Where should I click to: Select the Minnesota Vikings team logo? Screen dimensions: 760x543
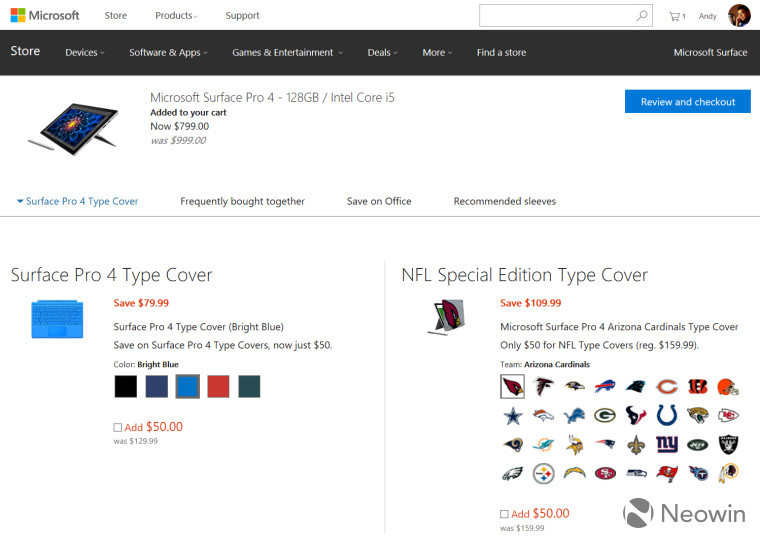[x=574, y=445]
